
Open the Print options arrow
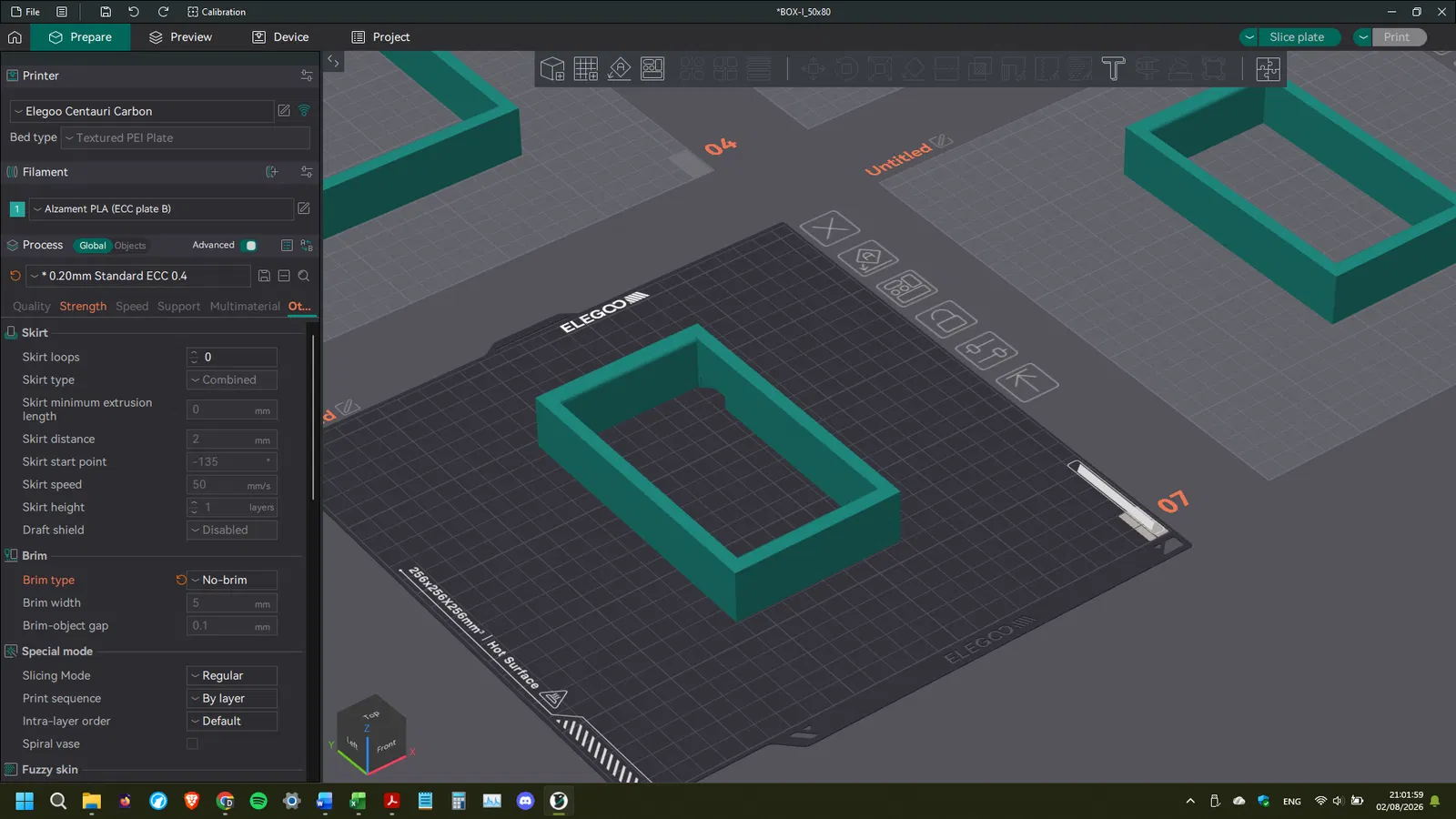point(1362,37)
